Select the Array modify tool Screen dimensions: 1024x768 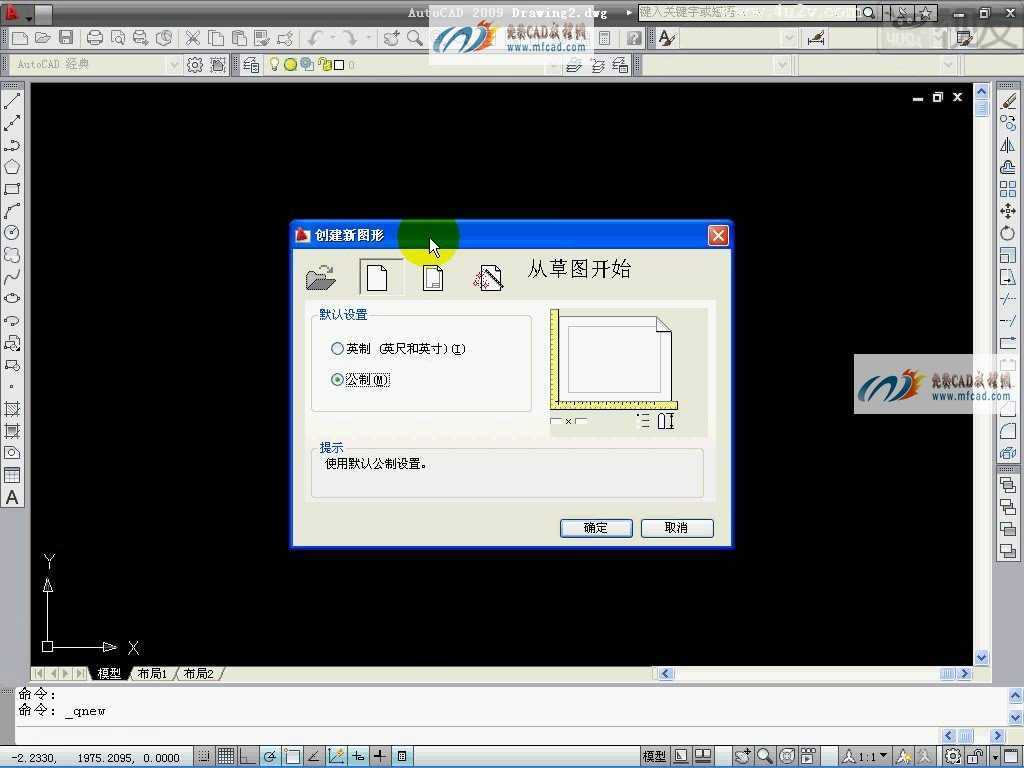pos(1008,189)
